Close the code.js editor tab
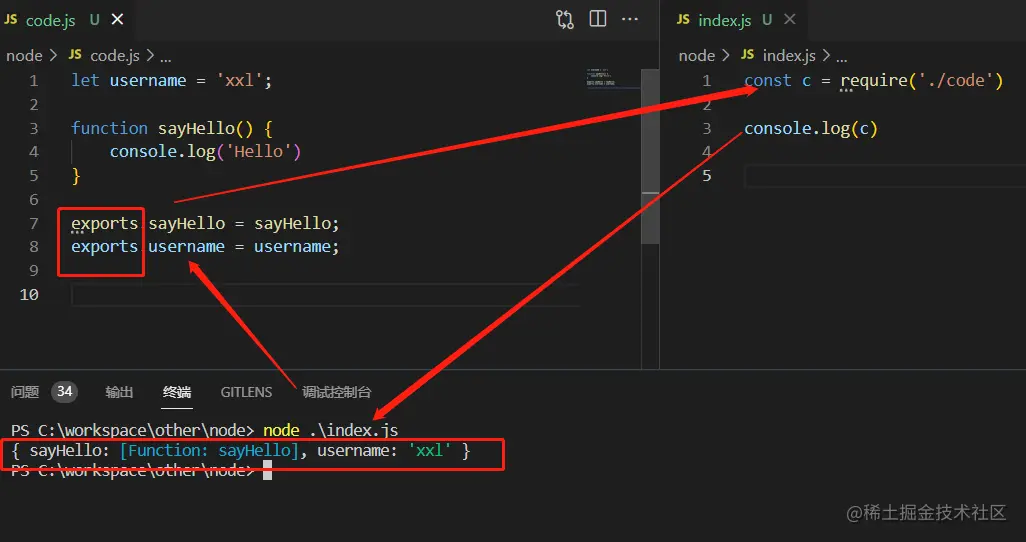 click(117, 20)
